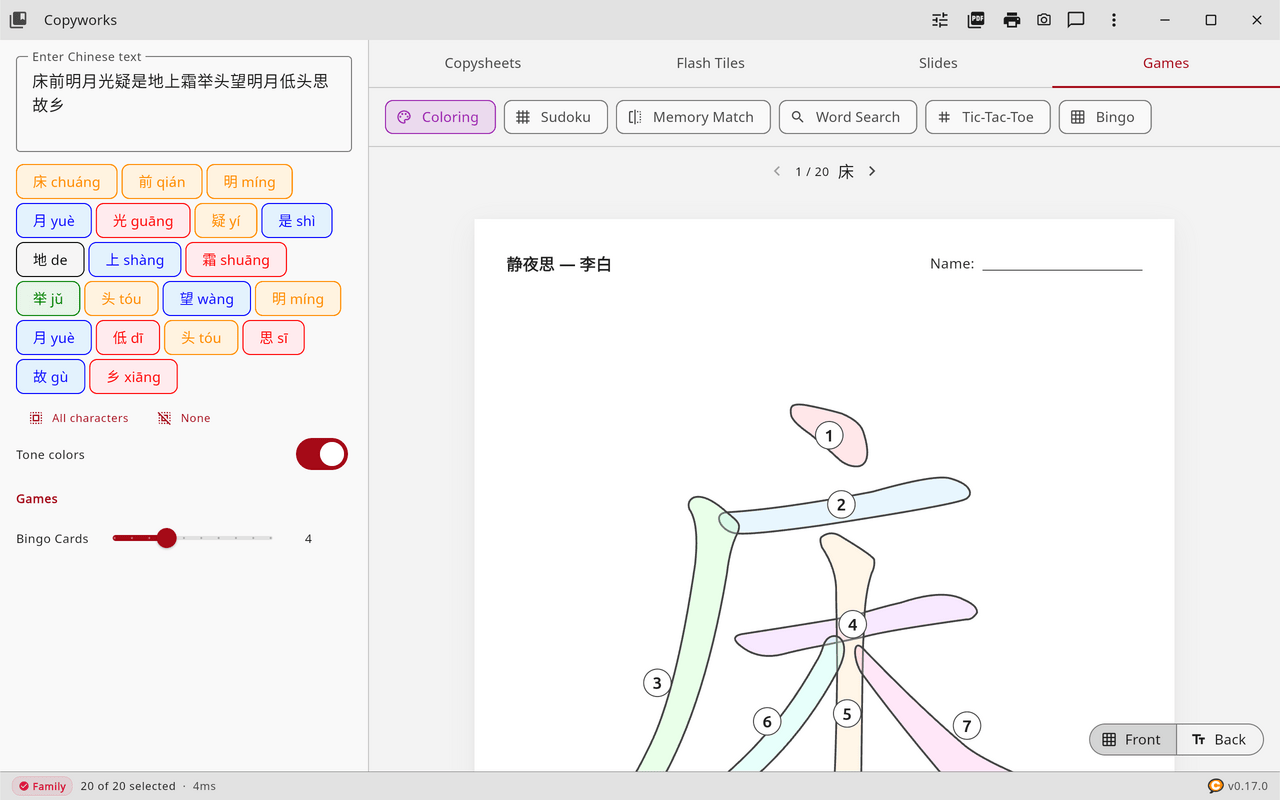
Task: Open the Flash Tiles tab
Action: tap(710, 63)
